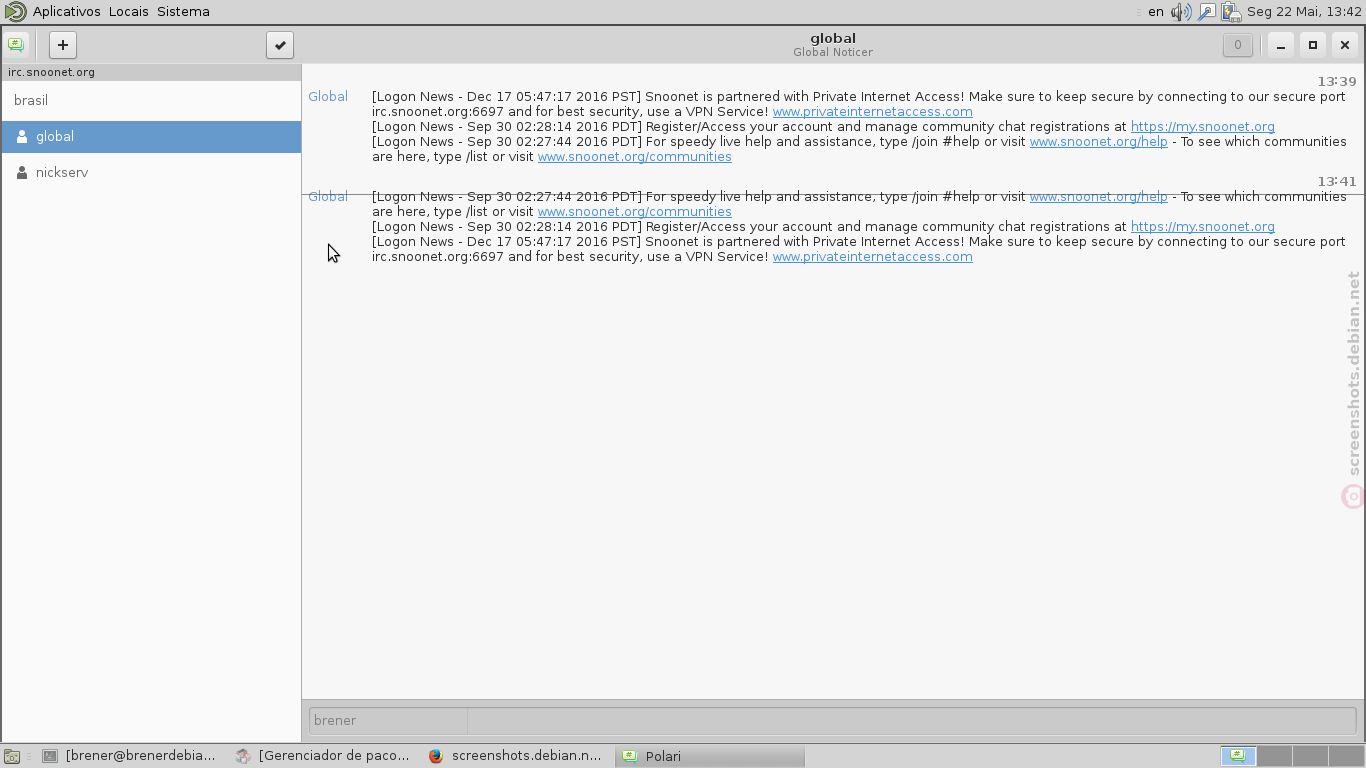Open first https://my.snoonet.org link
Screen dimensions: 1366x768
tap(1202, 127)
